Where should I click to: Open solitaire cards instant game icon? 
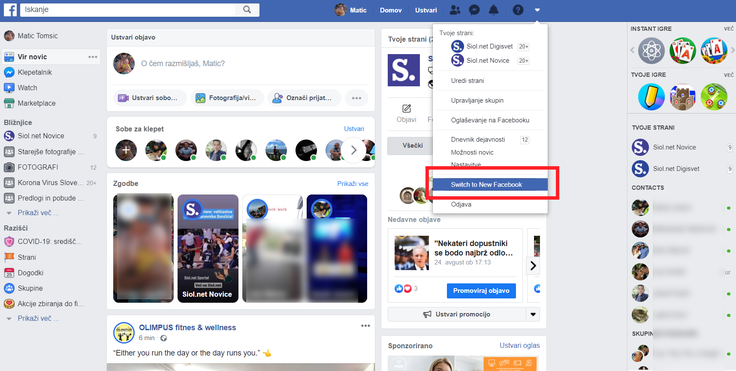coord(682,50)
